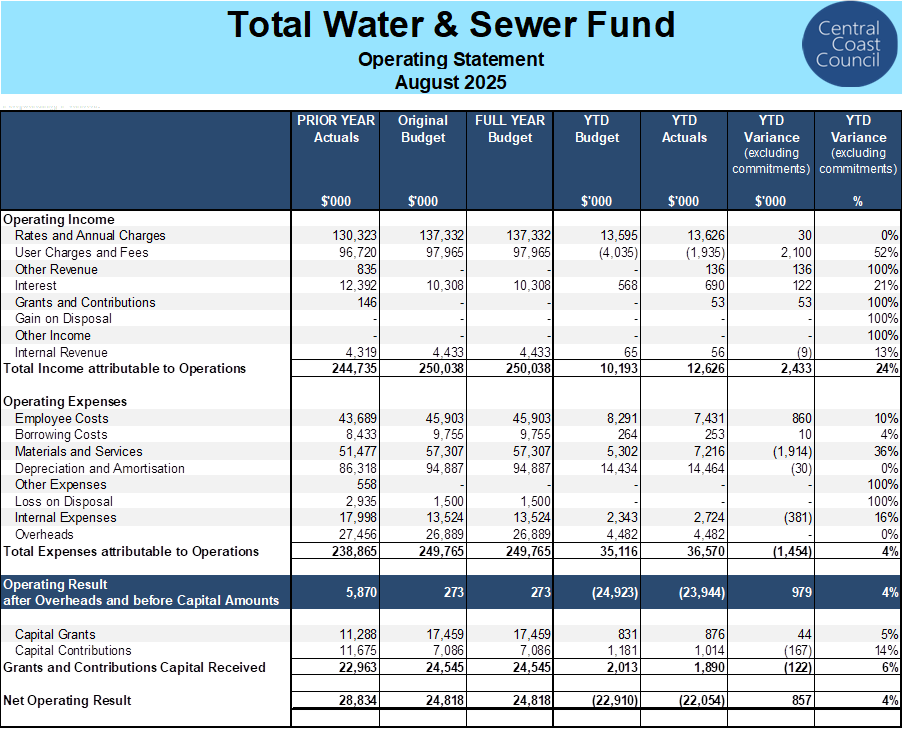The height and width of the screenshot is (729, 903).
Task: Click the PRIOR YEAR Actuals column header
Action: (x=336, y=129)
